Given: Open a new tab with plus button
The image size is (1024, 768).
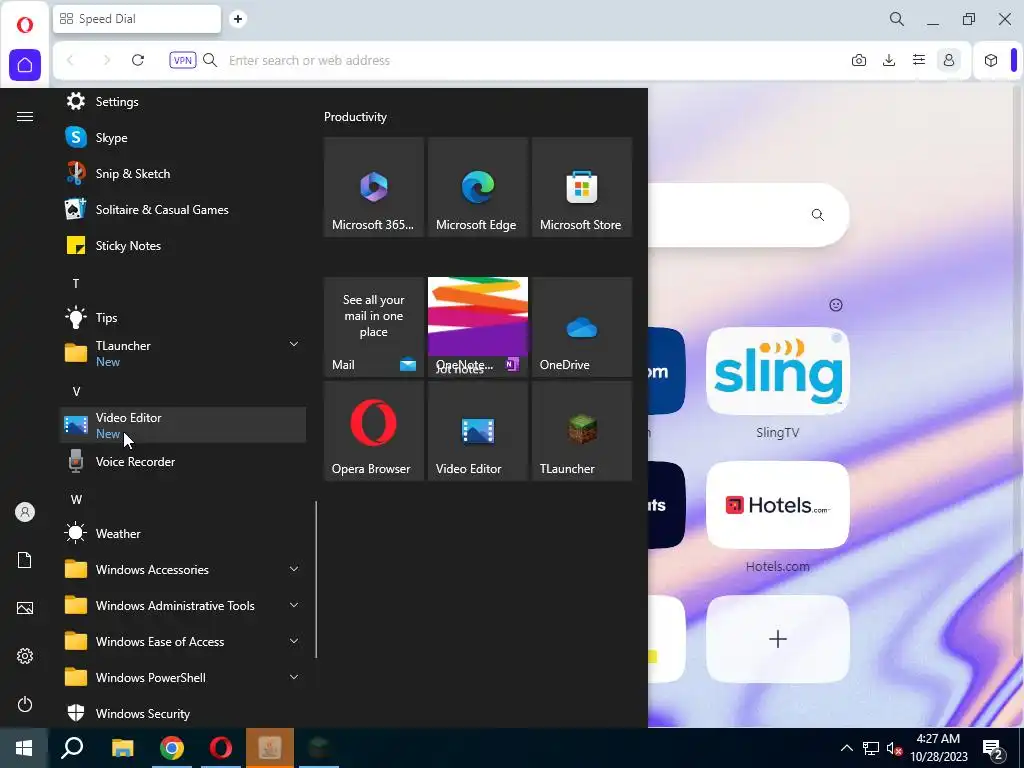Looking at the screenshot, I should point(238,19).
